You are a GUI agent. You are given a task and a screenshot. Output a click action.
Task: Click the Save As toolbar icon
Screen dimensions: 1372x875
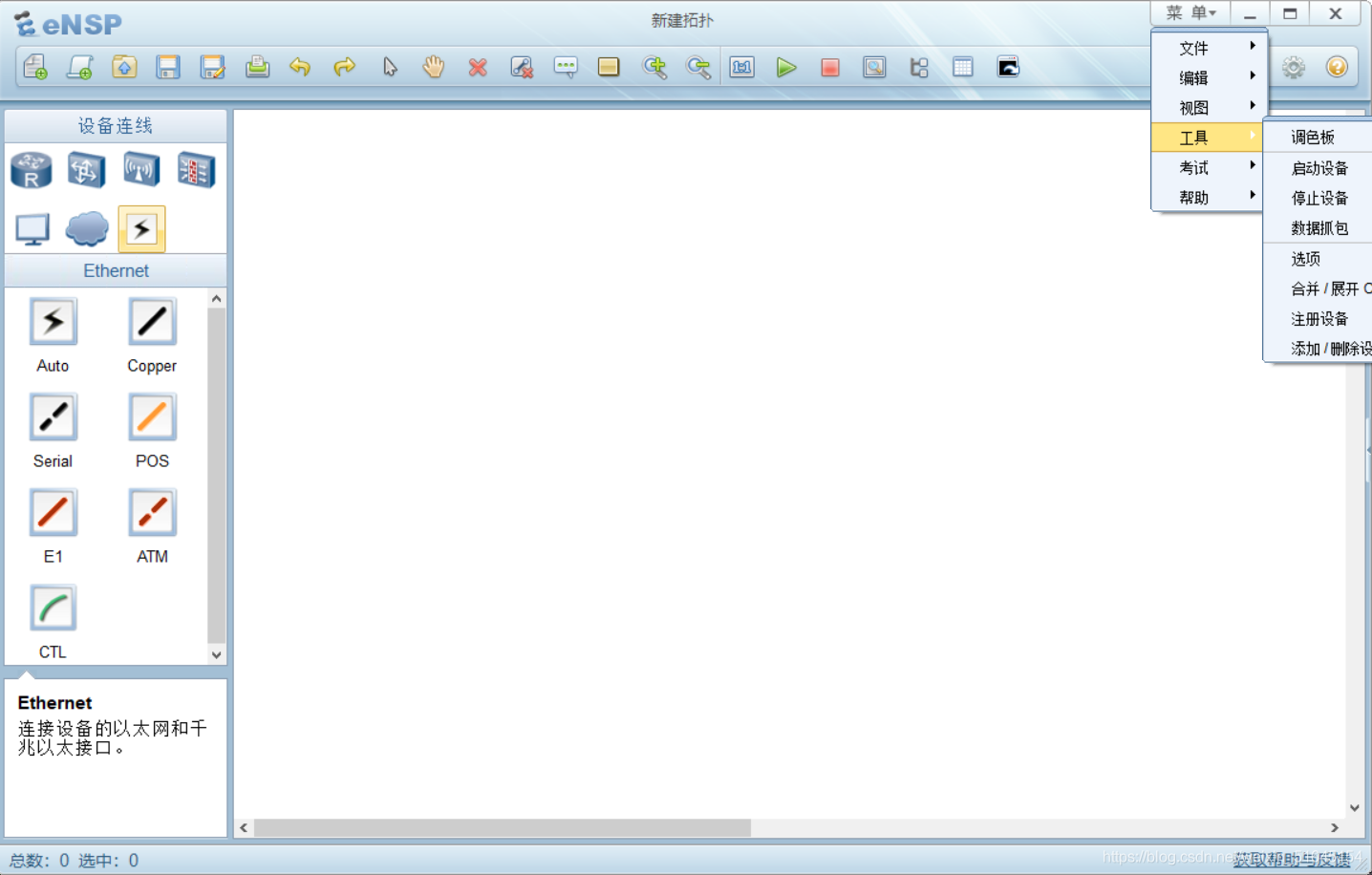tap(212, 67)
